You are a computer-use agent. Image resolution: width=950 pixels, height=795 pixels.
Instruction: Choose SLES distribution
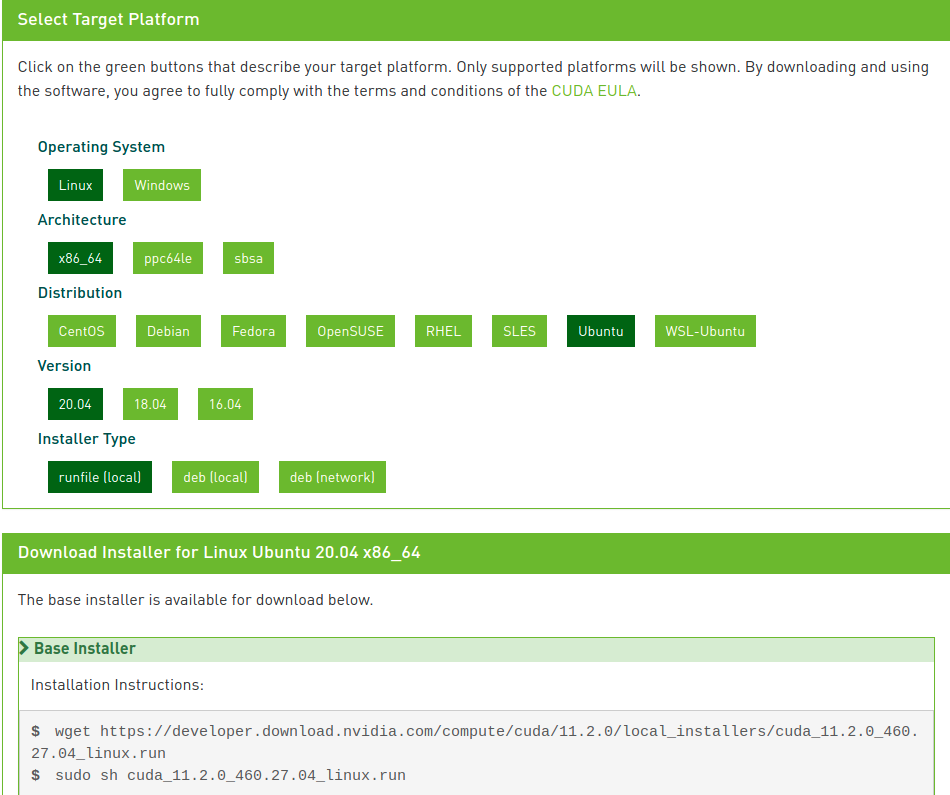(x=519, y=331)
